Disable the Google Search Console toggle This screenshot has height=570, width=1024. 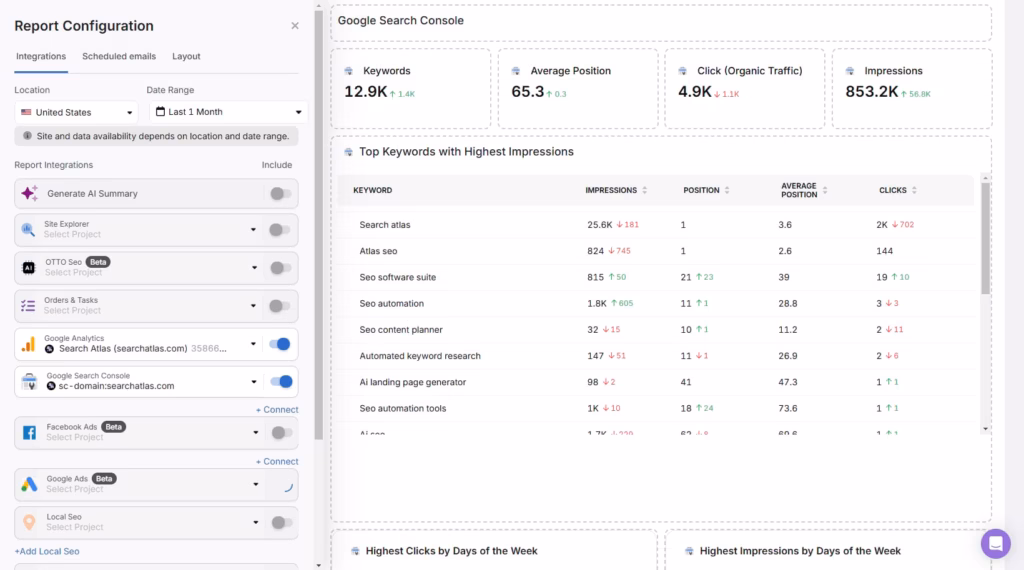(x=281, y=381)
